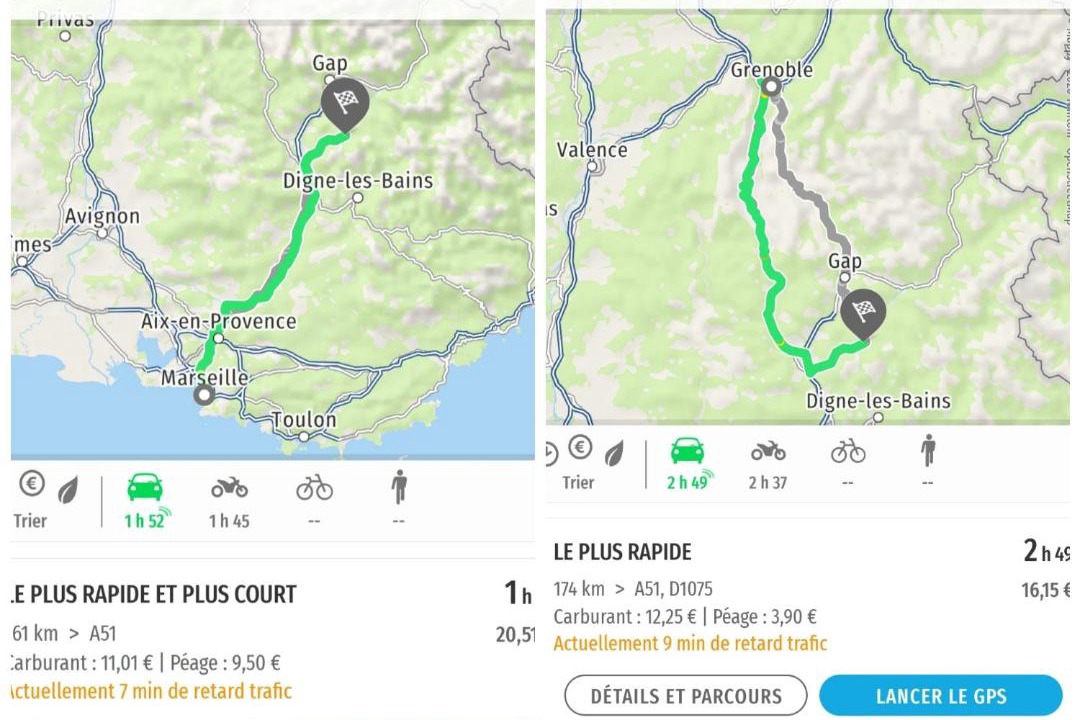1080x720 pixels.
Task: Choose walking mode in the Marseille route panel
Action: tap(400, 497)
